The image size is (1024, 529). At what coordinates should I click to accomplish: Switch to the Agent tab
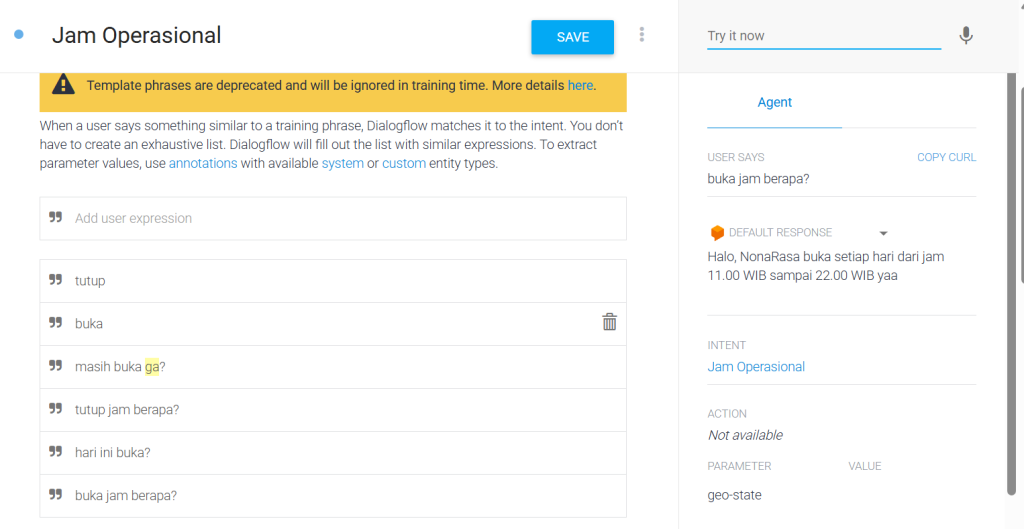[774, 102]
